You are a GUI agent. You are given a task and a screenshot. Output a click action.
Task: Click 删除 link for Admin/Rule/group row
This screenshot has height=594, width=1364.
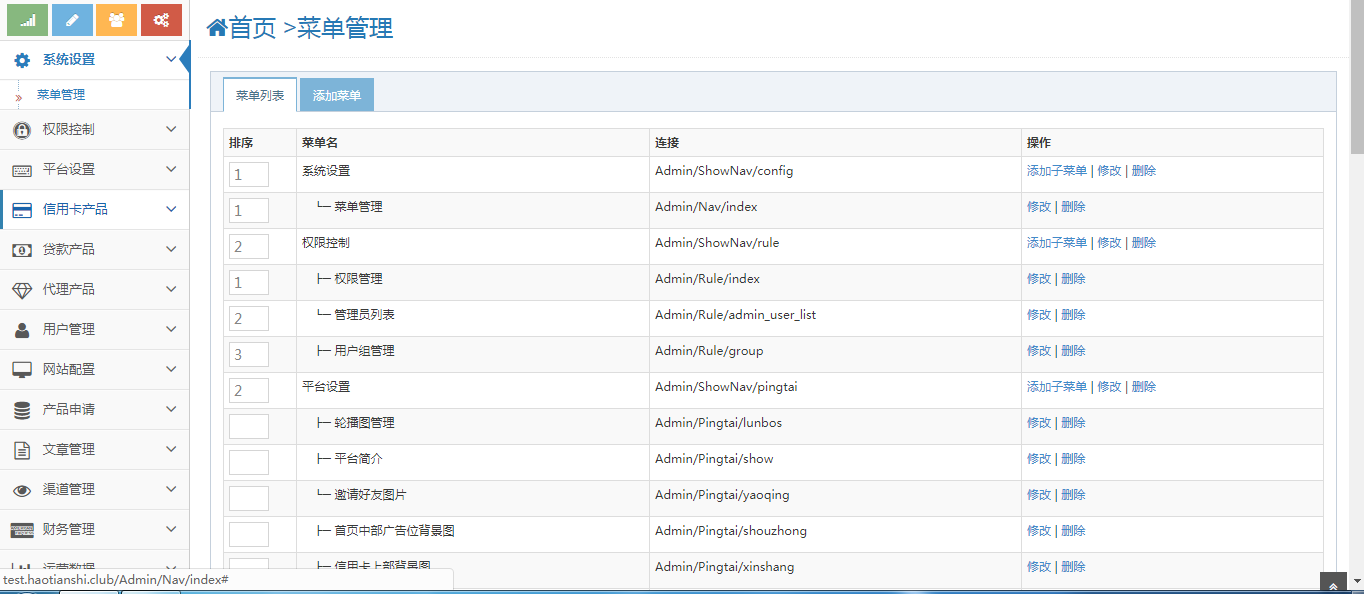[x=1073, y=351]
